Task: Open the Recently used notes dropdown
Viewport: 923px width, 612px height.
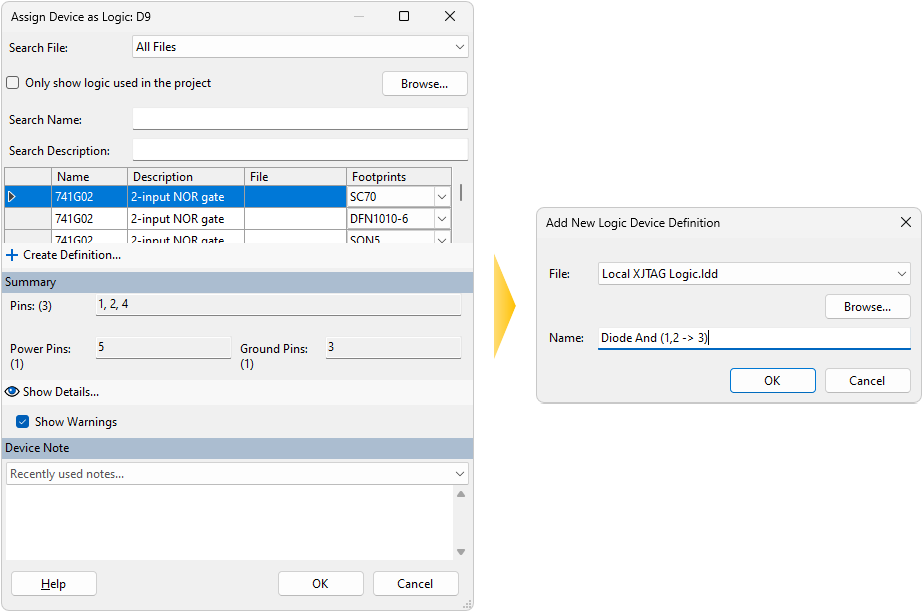Action: coord(459,474)
